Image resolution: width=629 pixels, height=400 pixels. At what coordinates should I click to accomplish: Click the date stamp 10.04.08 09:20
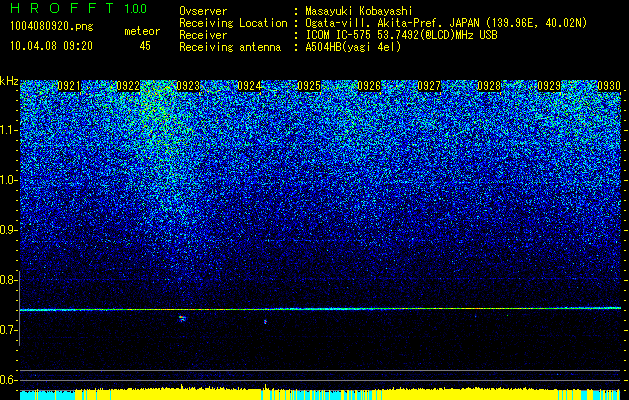coord(51,46)
